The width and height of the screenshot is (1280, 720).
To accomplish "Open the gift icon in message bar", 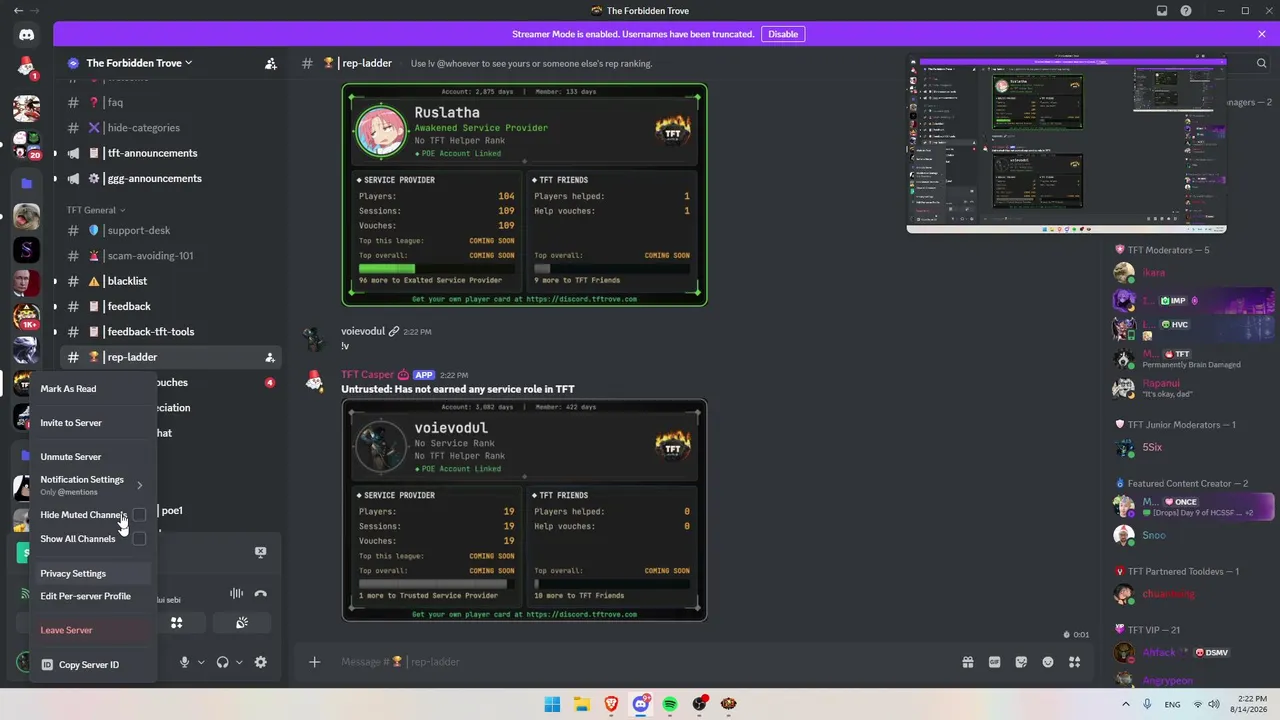I will [968, 662].
